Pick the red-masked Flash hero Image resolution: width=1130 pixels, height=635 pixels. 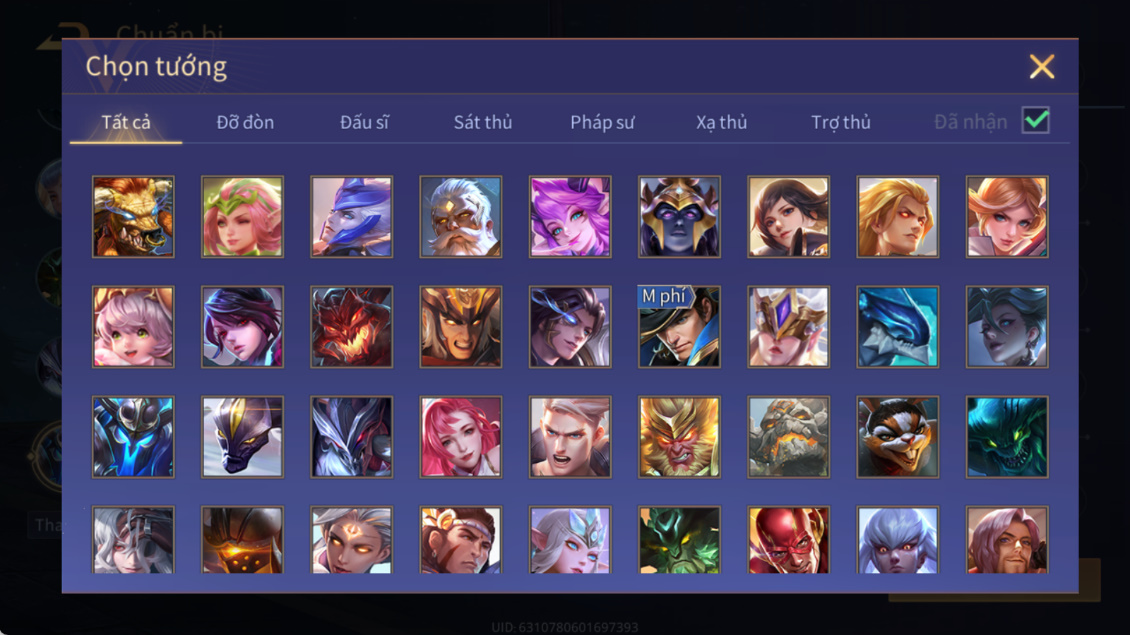click(788, 540)
